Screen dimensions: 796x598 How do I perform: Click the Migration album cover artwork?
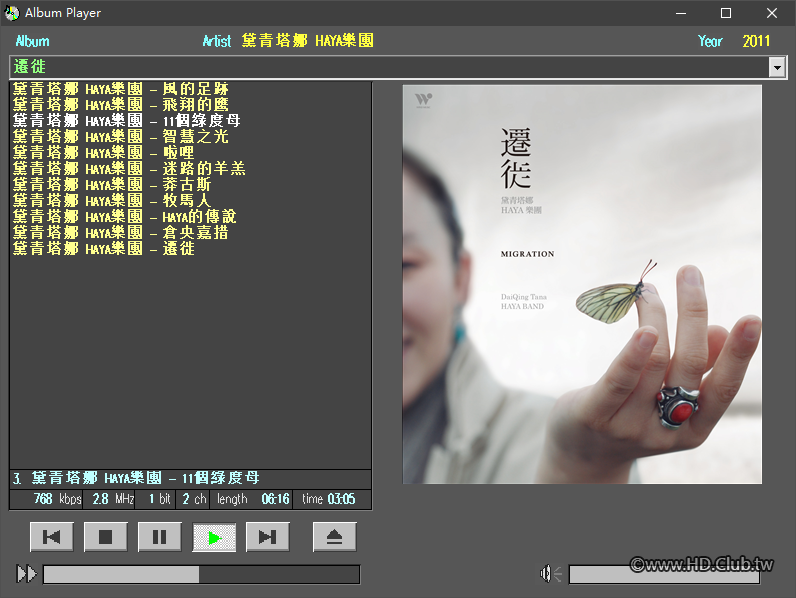click(x=582, y=284)
